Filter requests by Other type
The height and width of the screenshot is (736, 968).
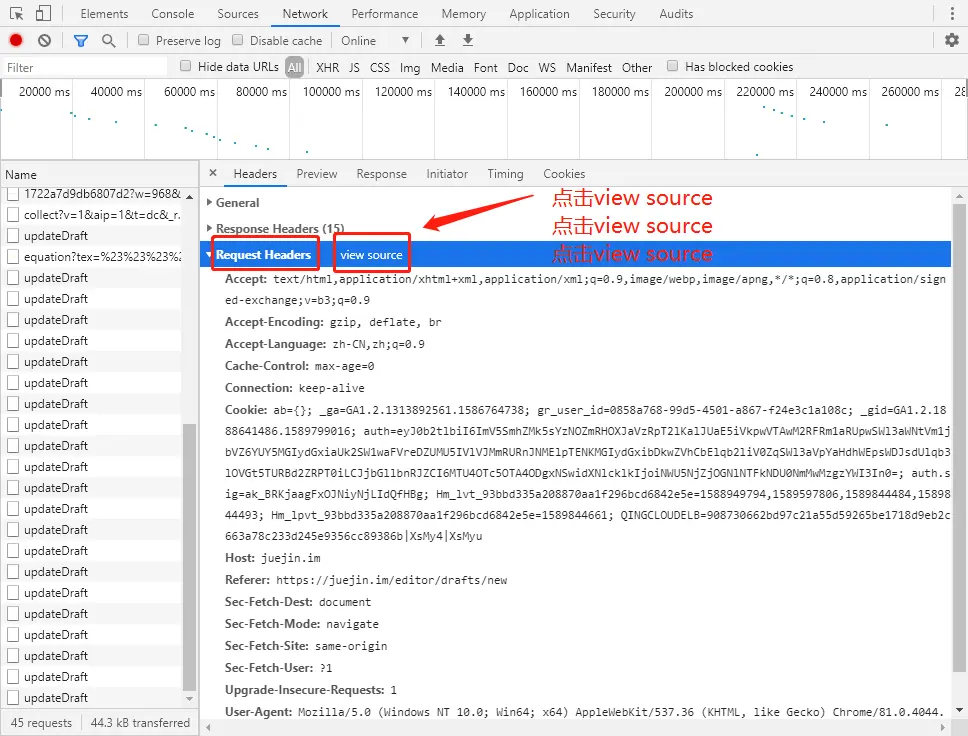pos(636,67)
